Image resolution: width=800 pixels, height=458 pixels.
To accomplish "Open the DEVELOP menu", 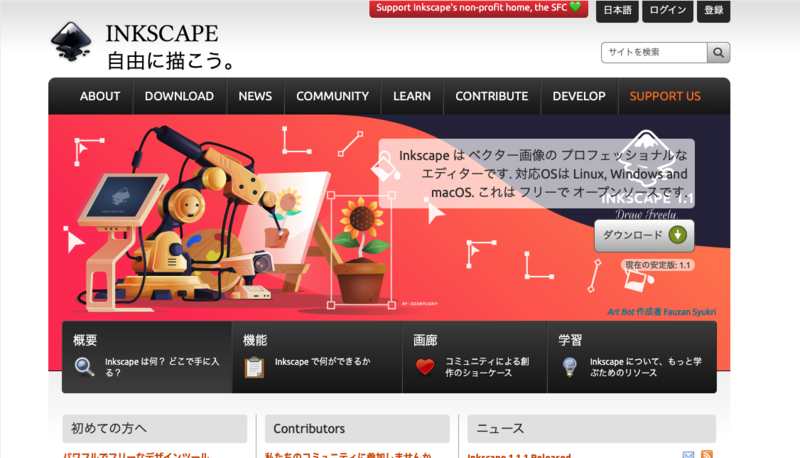I will click(x=579, y=96).
